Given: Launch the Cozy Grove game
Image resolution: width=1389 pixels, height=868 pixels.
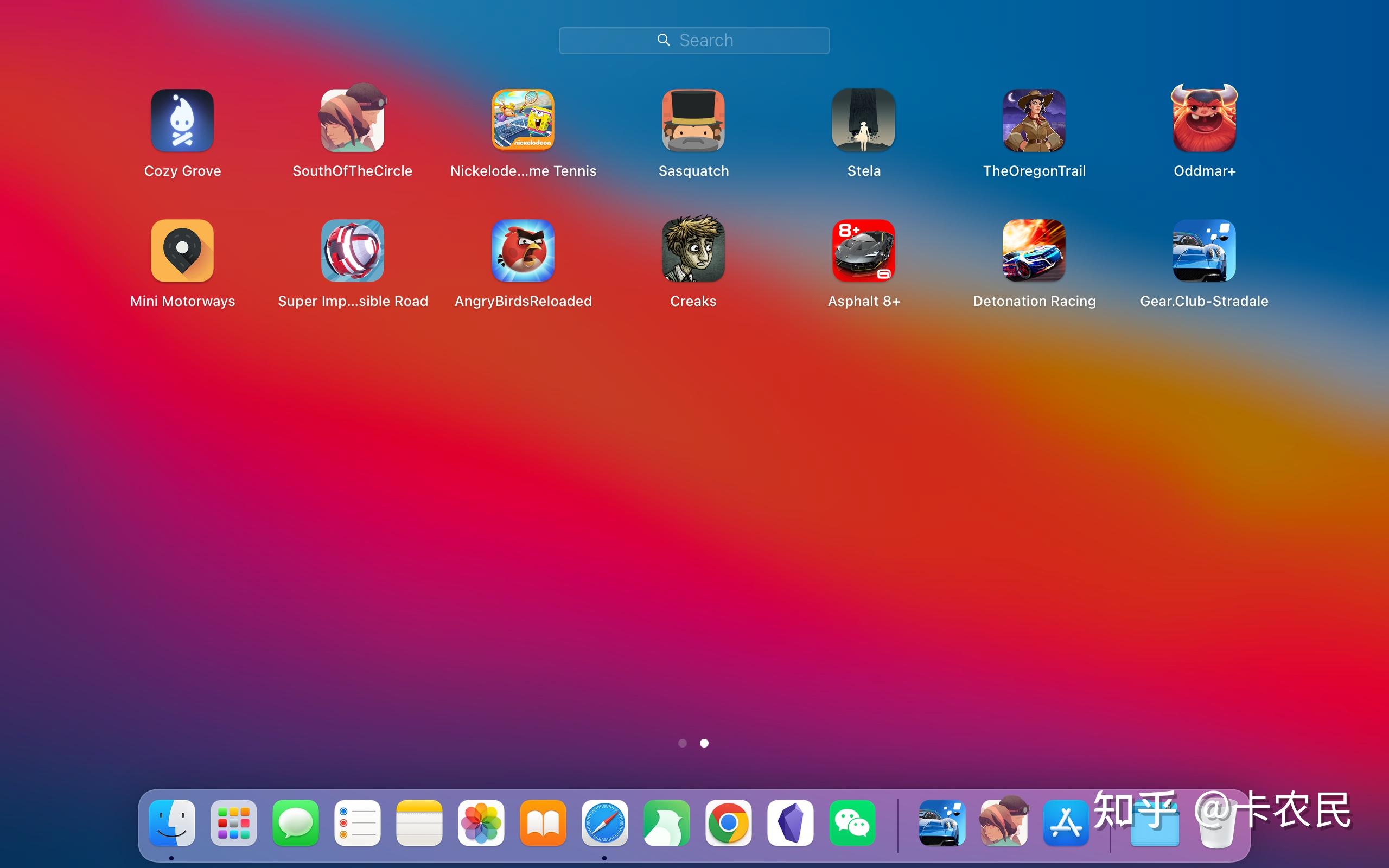Looking at the screenshot, I should click(182, 120).
